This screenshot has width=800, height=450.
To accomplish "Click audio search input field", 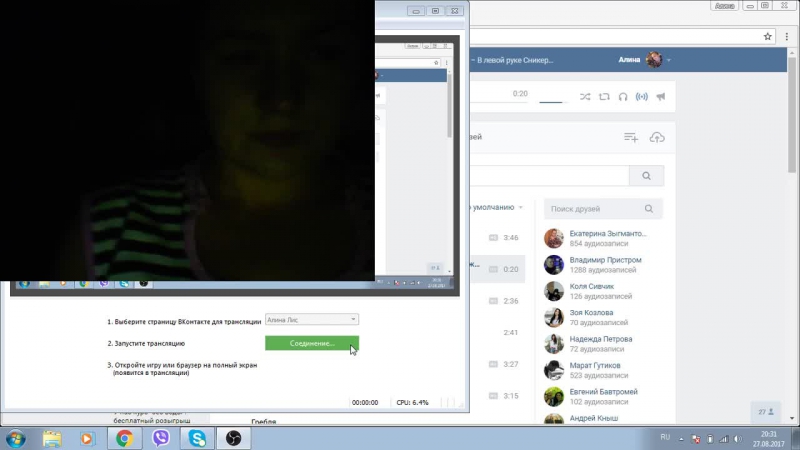I will pyautogui.click(x=549, y=176).
